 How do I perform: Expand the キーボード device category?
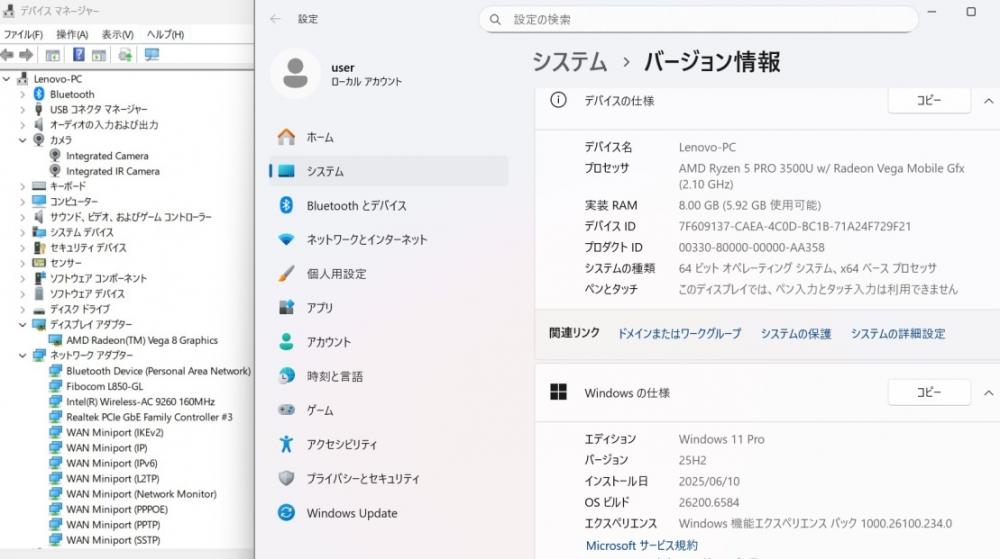tap(23, 186)
